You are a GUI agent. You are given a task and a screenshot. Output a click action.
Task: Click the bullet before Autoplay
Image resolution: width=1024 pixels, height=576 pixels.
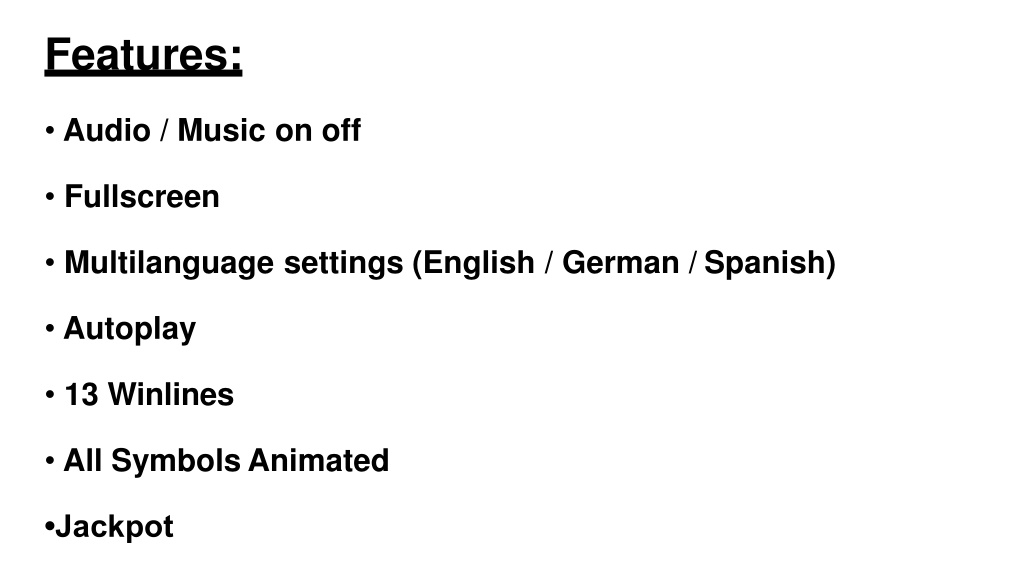50,328
